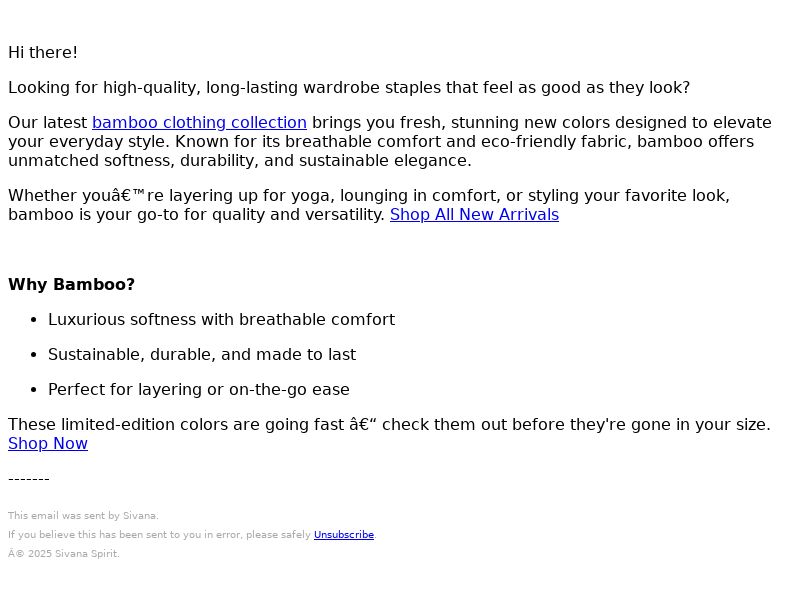The width and height of the screenshot is (800, 612).
Task: Click the Luxurious softness bullet item
Action: [221, 320]
